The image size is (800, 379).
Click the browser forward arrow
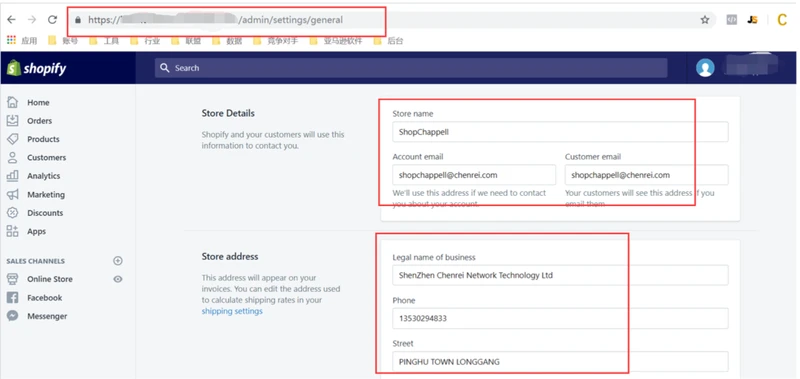(x=32, y=20)
